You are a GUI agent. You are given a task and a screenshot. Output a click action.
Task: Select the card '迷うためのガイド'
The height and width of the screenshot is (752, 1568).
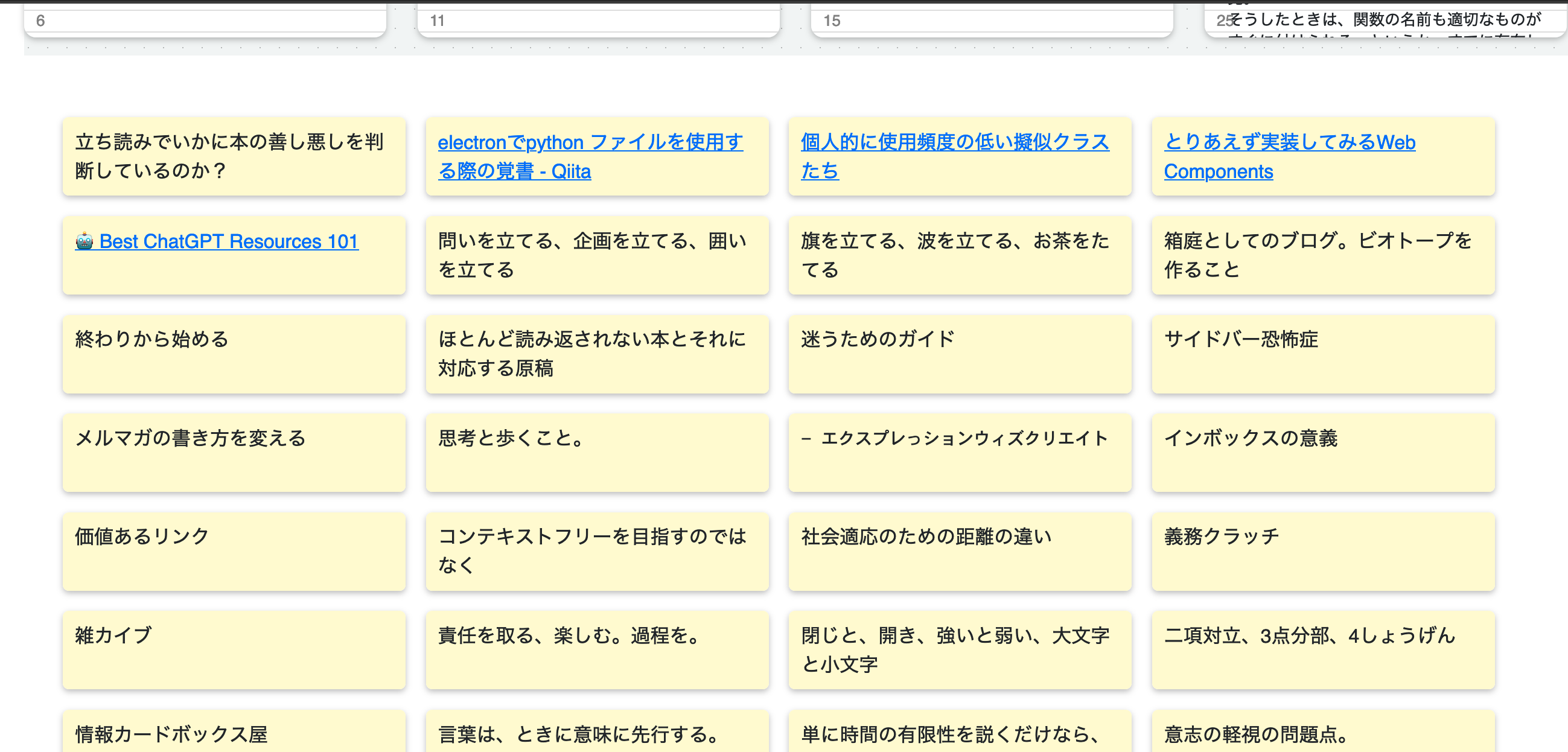959,354
